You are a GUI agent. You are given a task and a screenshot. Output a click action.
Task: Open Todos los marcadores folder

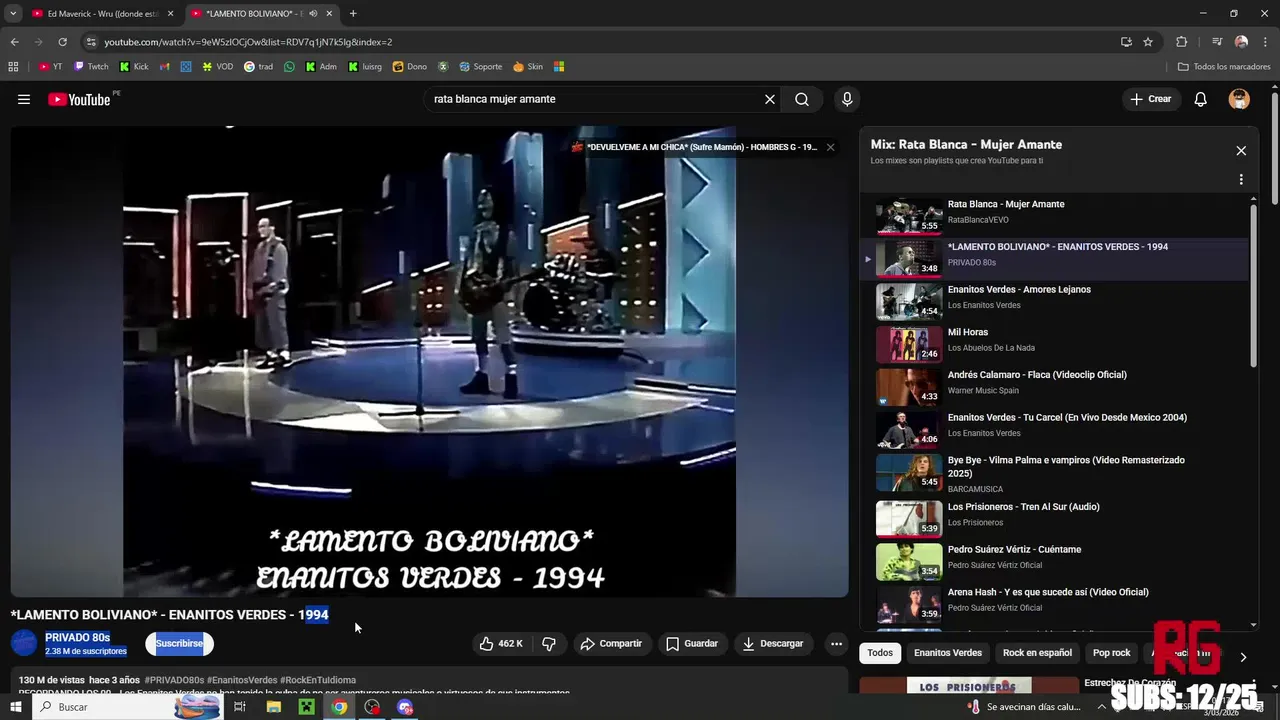click(x=1224, y=67)
